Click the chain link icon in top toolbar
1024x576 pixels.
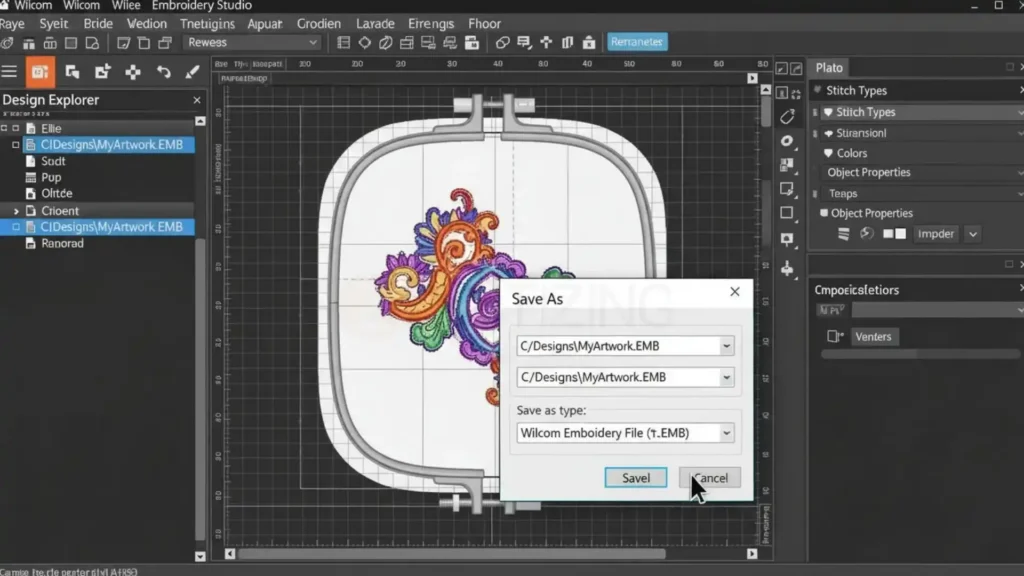click(x=502, y=42)
